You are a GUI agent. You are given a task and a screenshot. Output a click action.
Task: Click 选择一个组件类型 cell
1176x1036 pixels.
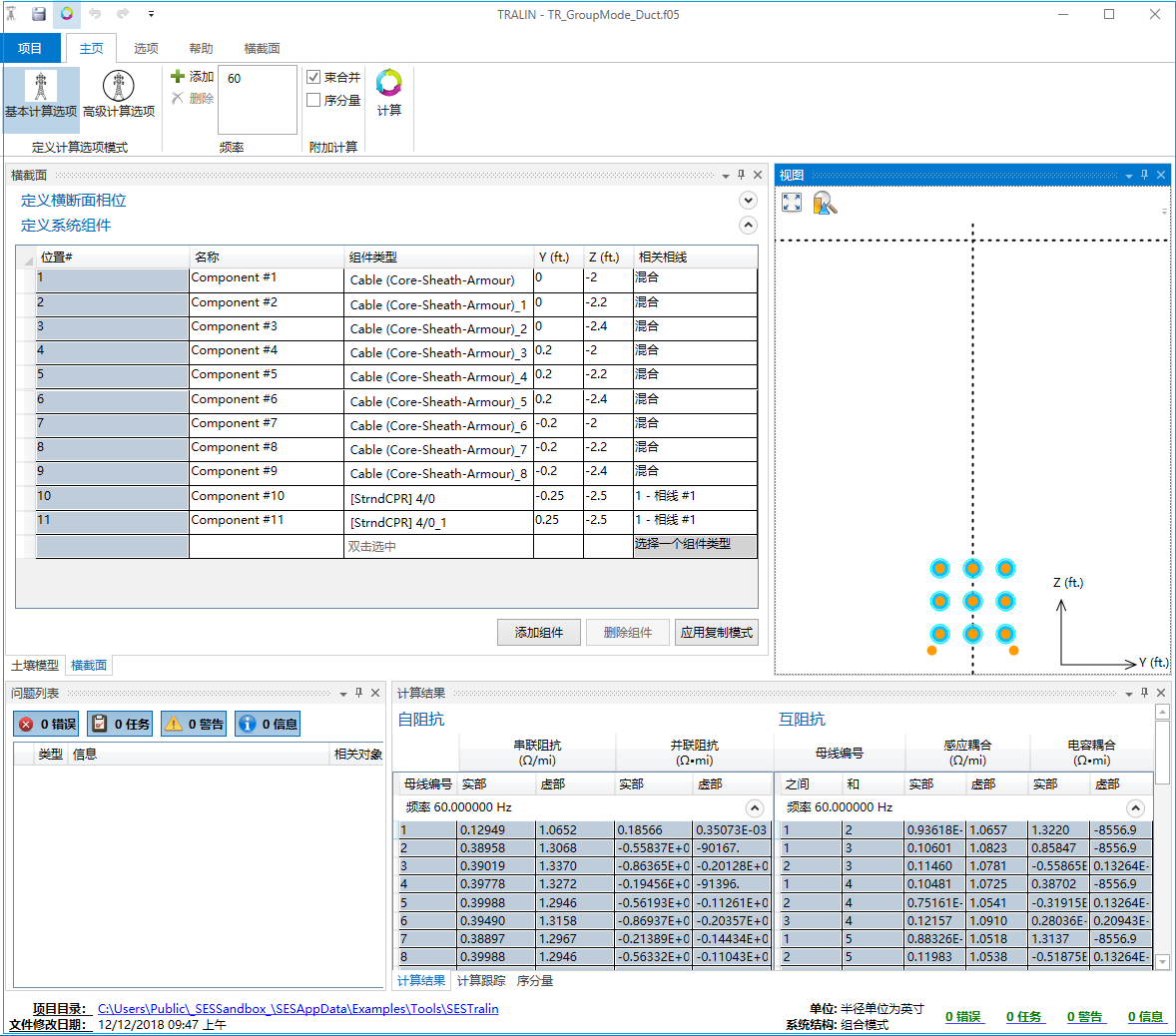coord(695,545)
